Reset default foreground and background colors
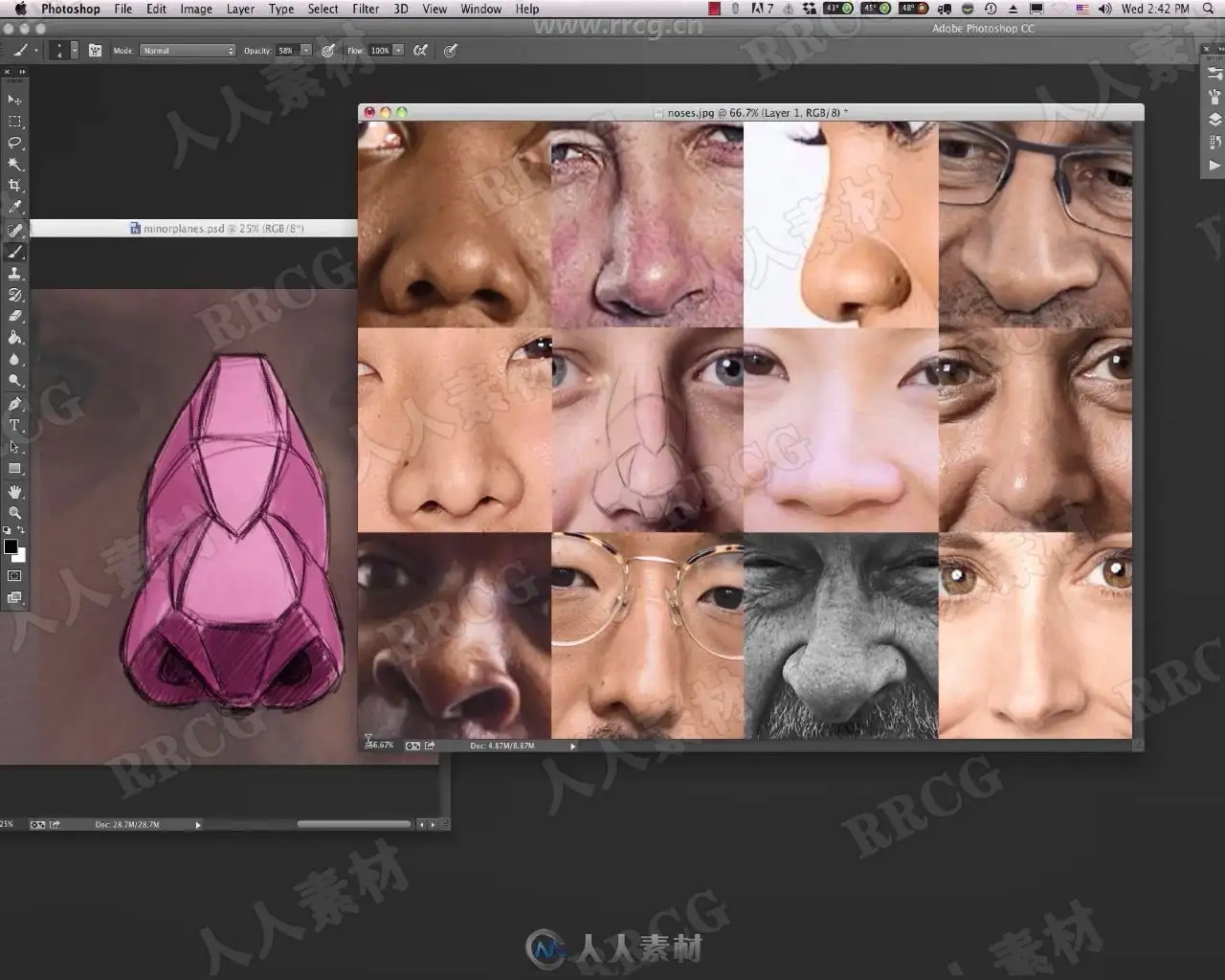 [7, 530]
